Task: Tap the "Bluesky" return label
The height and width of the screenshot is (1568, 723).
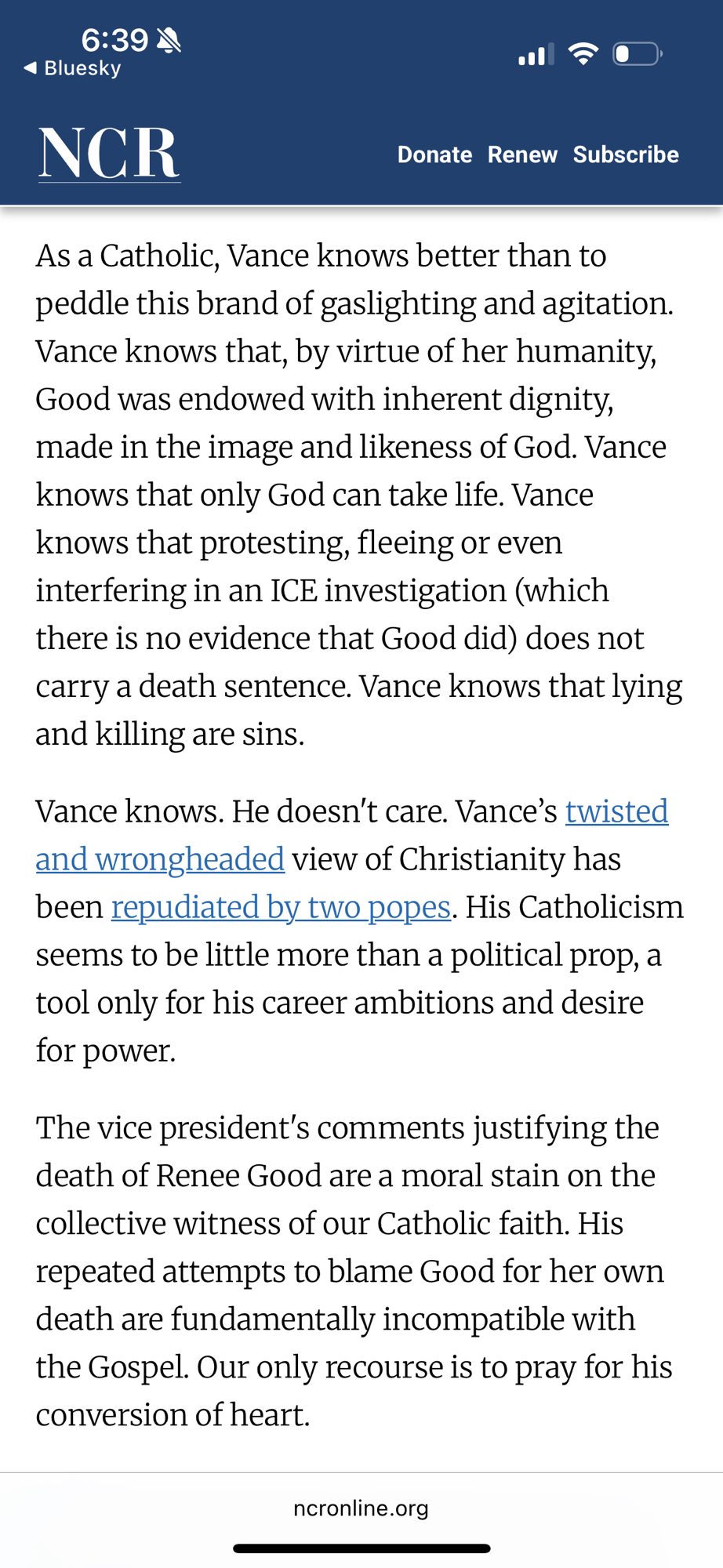Action: pos(82,68)
